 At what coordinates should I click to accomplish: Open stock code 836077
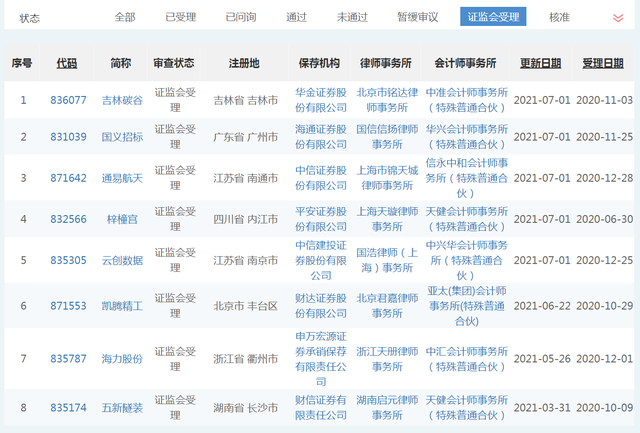[x=68, y=100]
